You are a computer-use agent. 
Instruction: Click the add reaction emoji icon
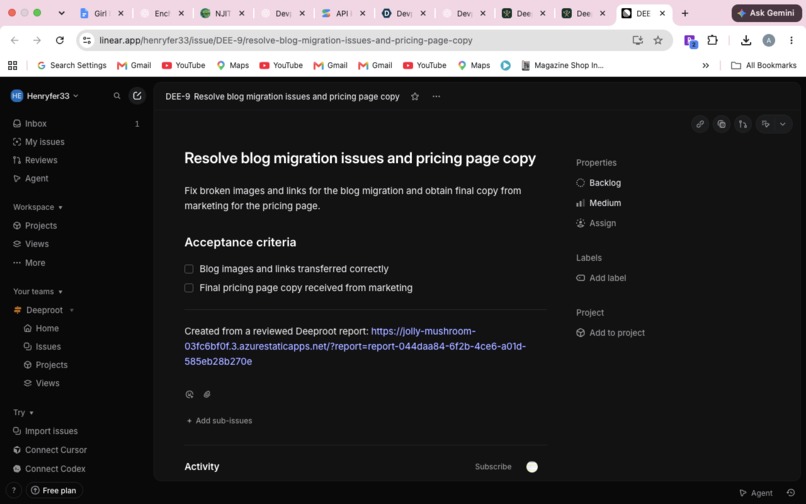tap(189, 394)
